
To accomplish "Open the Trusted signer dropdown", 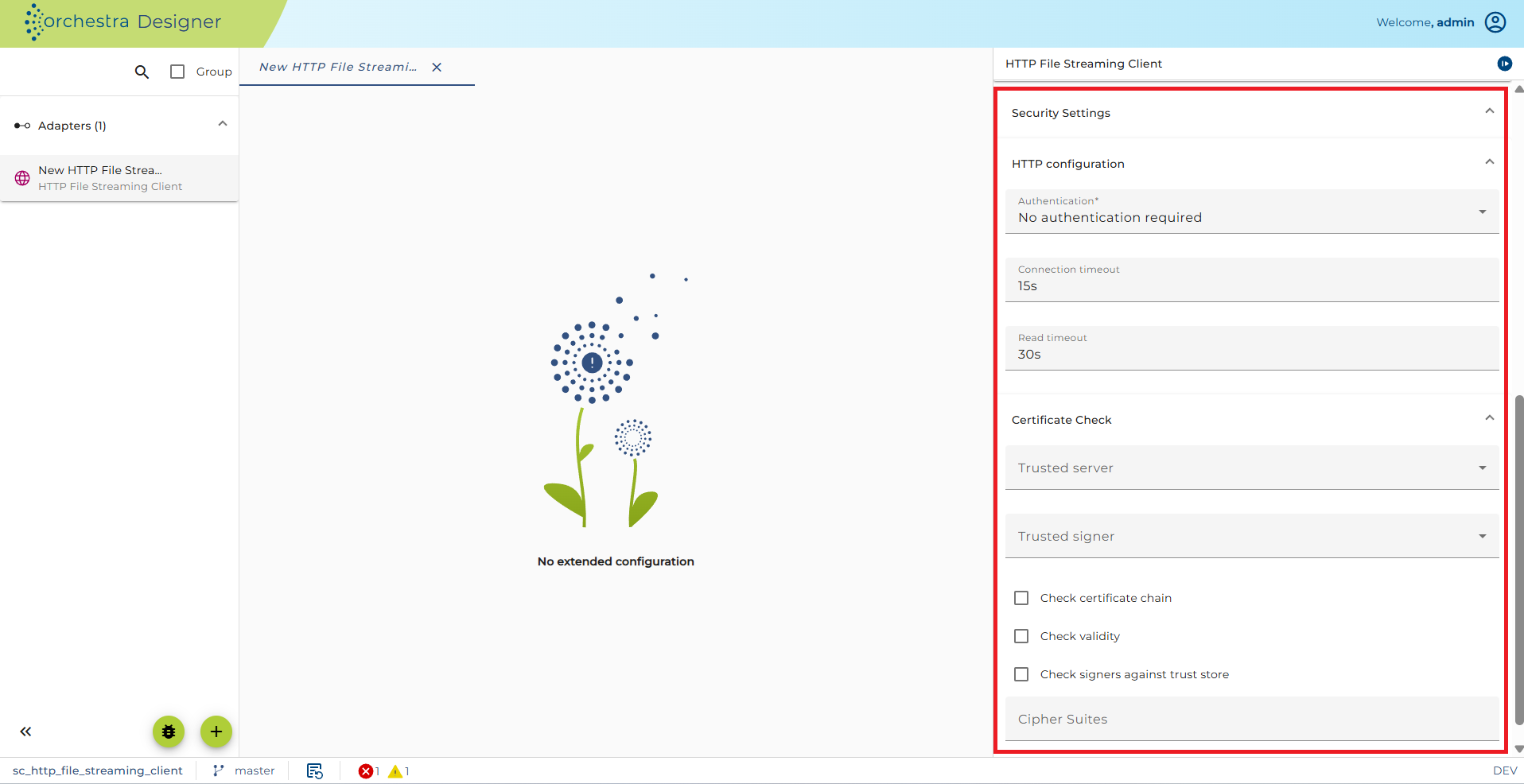I will [x=1252, y=536].
